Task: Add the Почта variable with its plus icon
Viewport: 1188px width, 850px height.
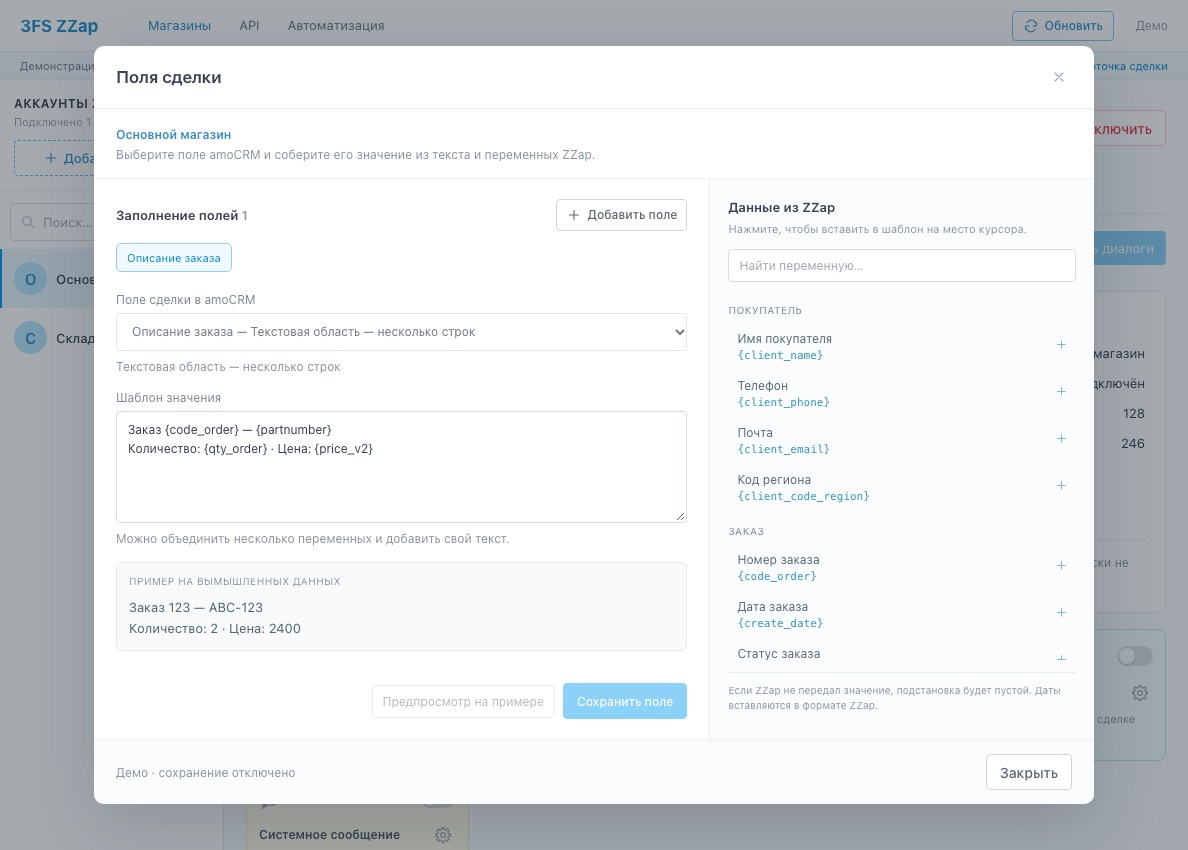Action: pyautogui.click(x=1061, y=439)
